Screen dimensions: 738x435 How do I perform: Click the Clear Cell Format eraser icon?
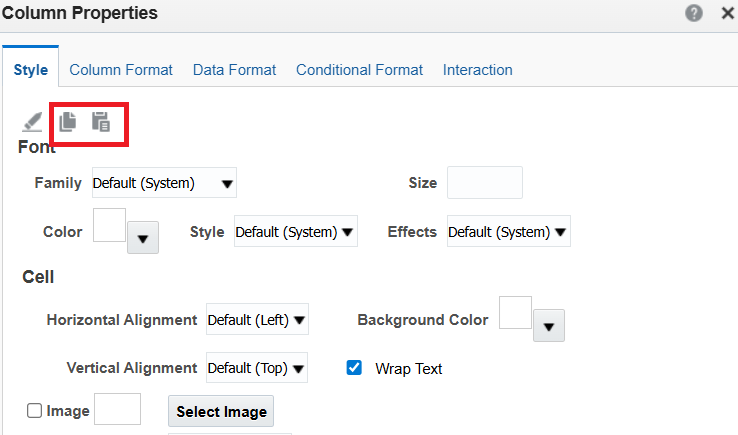tap(32, 122)
